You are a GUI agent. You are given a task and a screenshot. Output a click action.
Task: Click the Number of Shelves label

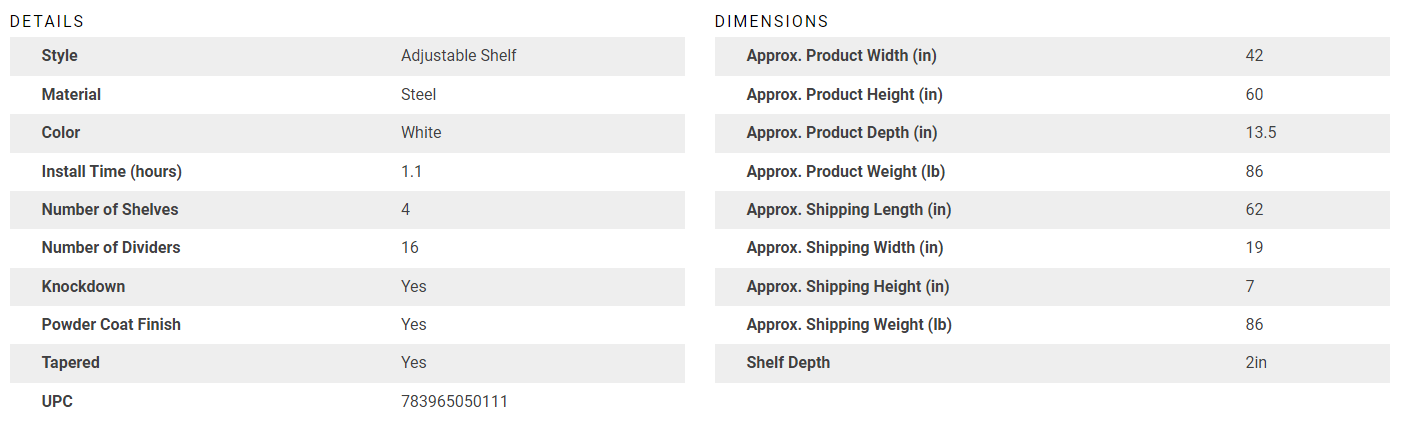point(109,210)
